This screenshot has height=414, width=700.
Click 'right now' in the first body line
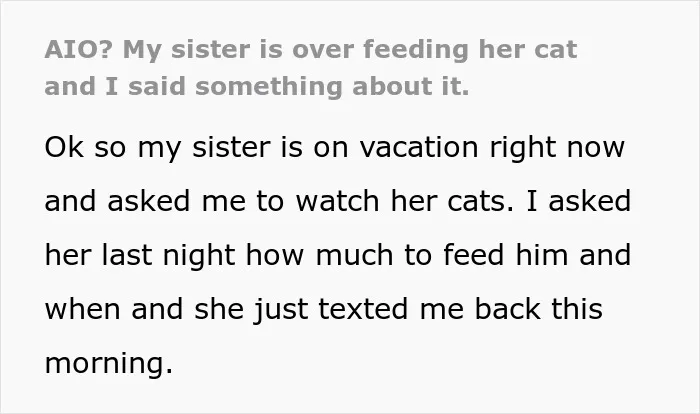tap(557, 149)
